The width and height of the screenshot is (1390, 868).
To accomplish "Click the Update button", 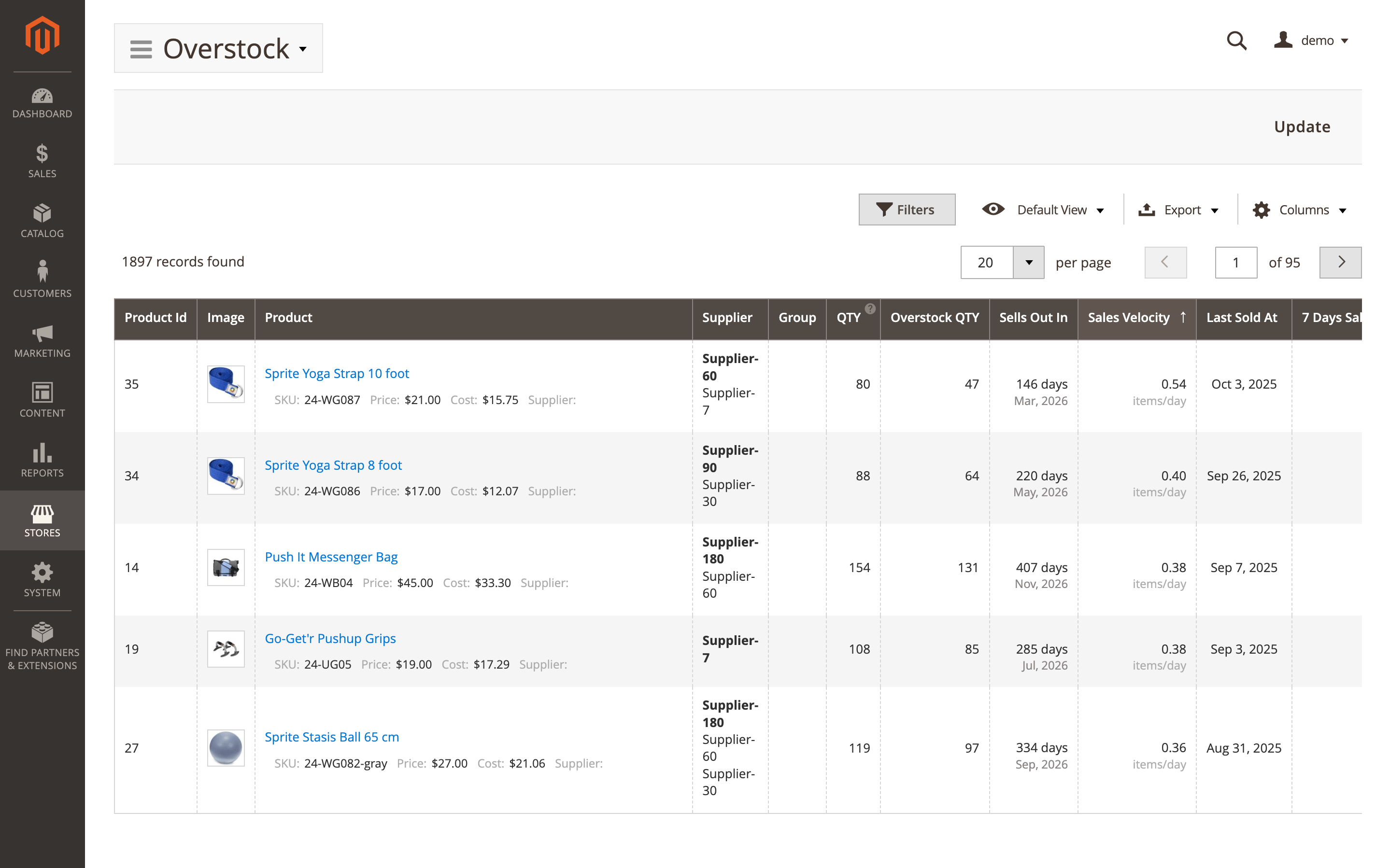I will (1302, 127).
